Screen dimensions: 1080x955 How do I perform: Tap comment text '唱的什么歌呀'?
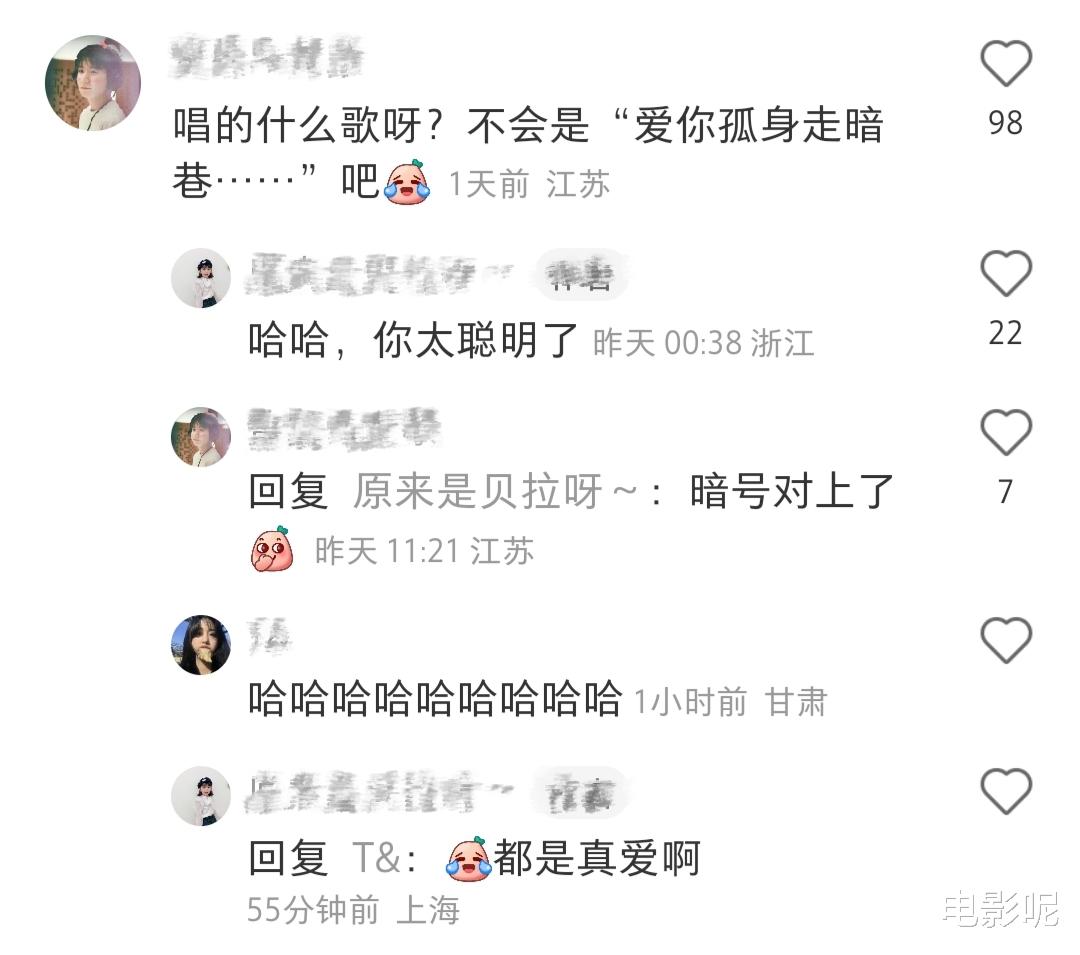click(297, 126)
